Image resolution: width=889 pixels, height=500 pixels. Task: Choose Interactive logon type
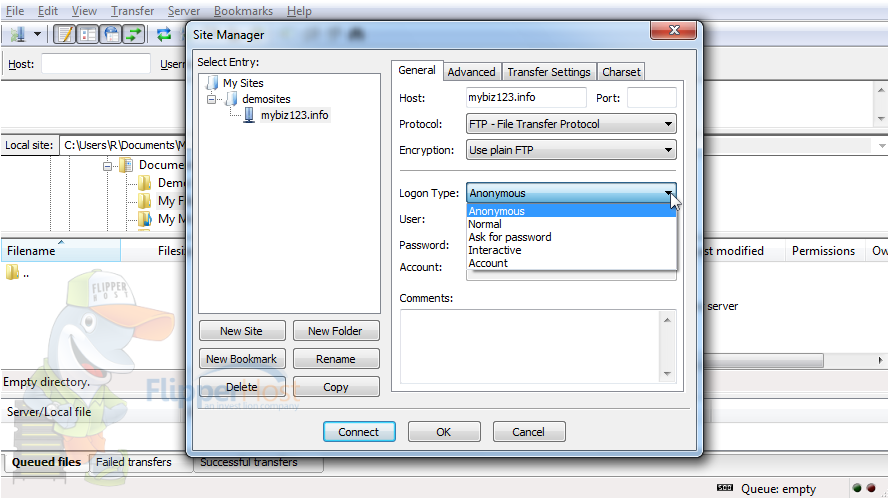[571, 250]
